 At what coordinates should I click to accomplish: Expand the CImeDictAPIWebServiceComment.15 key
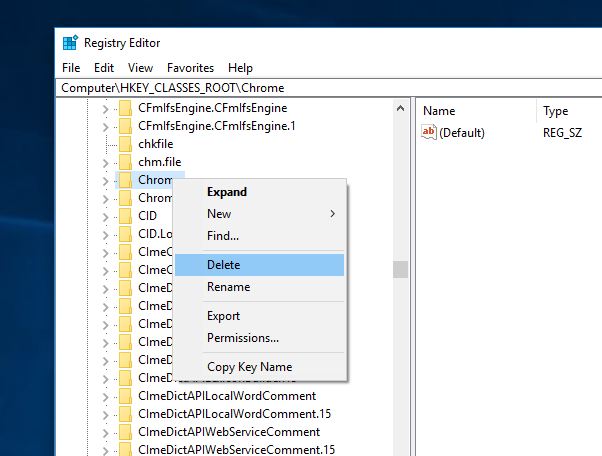tap(105, 451)
